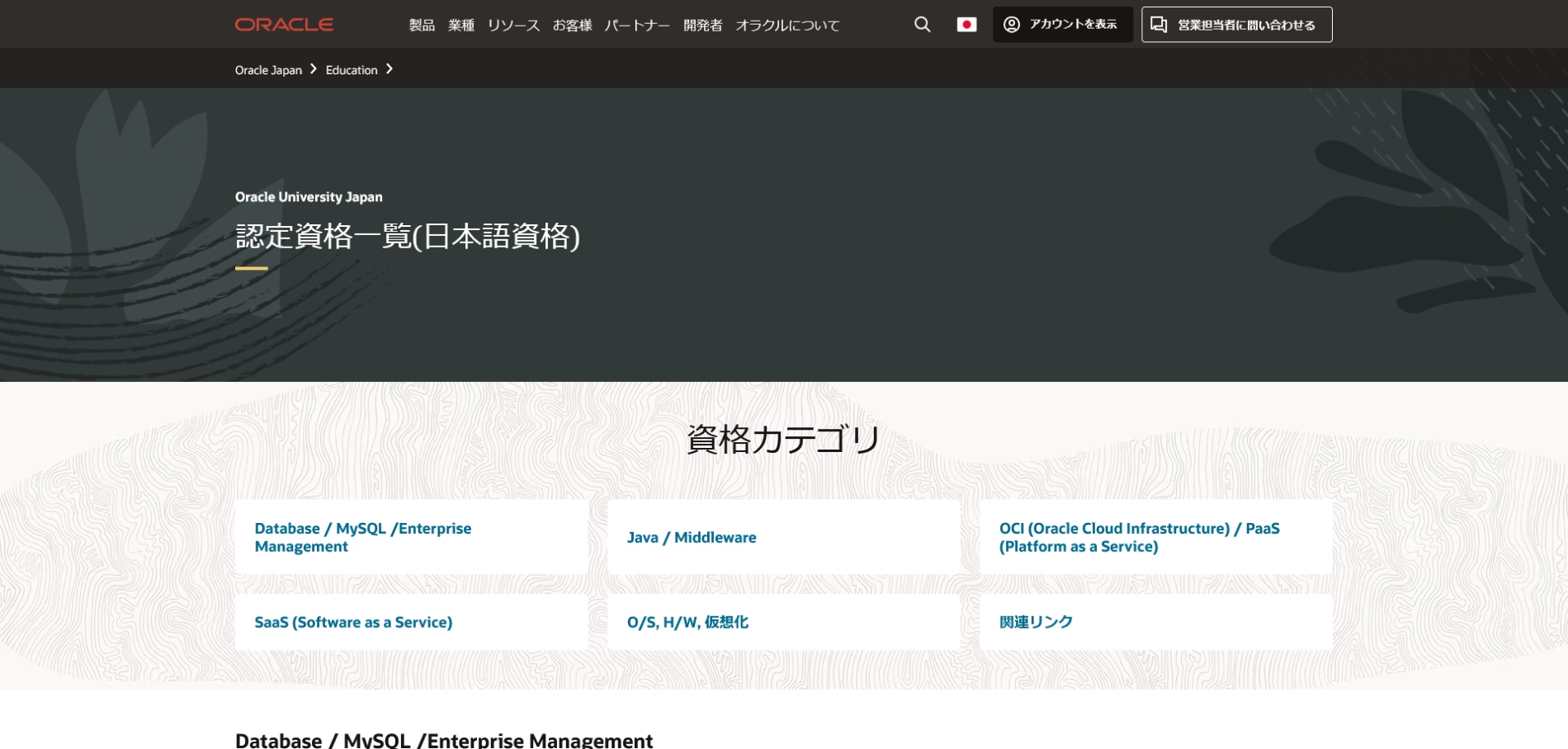The image size is (1568, 749).
Task: Click the Japan flag country selector
Action: click(966, 25)
